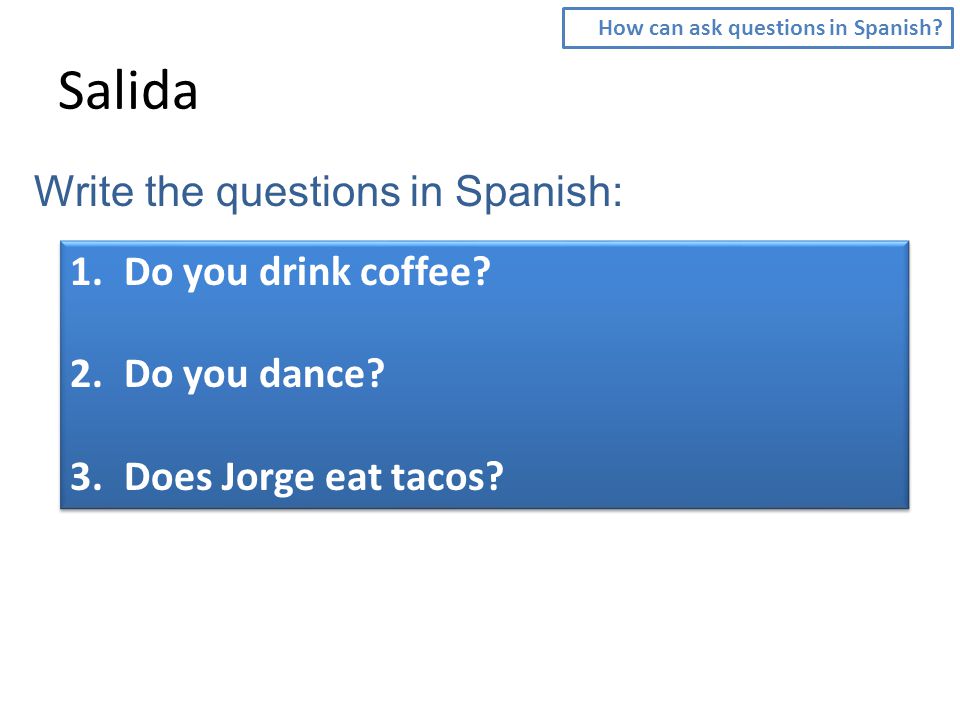Image resolution: width=960 pixels, height=720 pixels.
Task: Click the word "Does" in question three
Action: (167, 476)
